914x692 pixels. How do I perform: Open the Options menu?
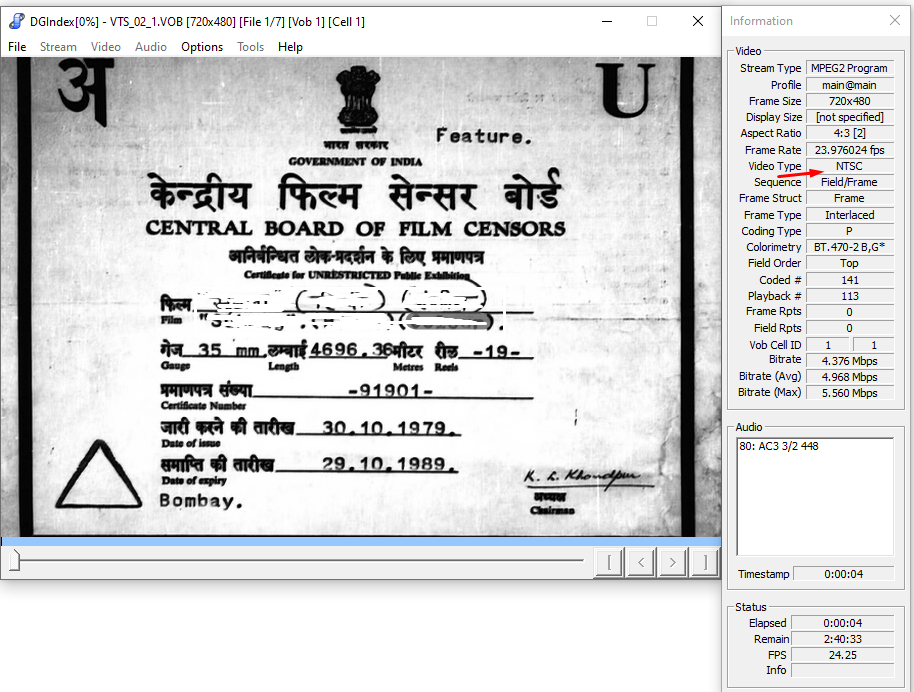[202, 47]
